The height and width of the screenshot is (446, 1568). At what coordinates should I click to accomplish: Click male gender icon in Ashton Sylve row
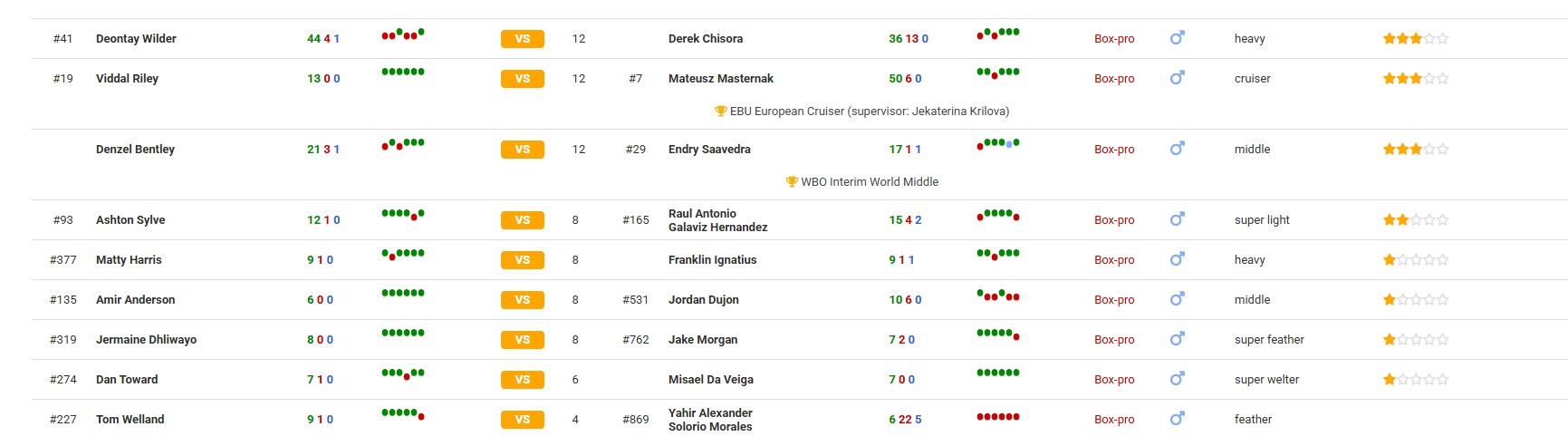1177,219
